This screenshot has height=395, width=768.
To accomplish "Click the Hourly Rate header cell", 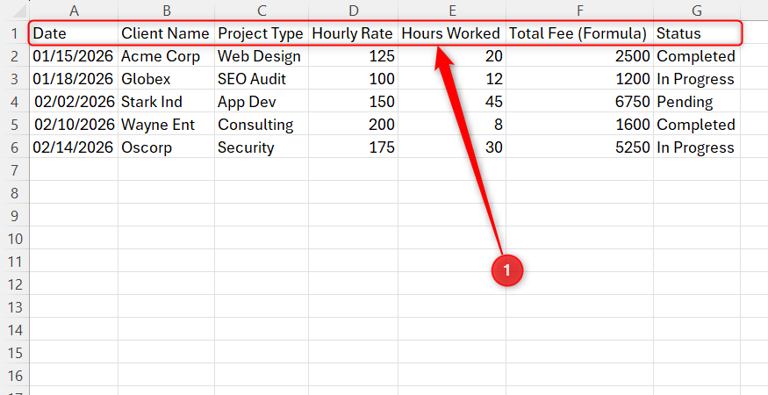I will (353, 33).
